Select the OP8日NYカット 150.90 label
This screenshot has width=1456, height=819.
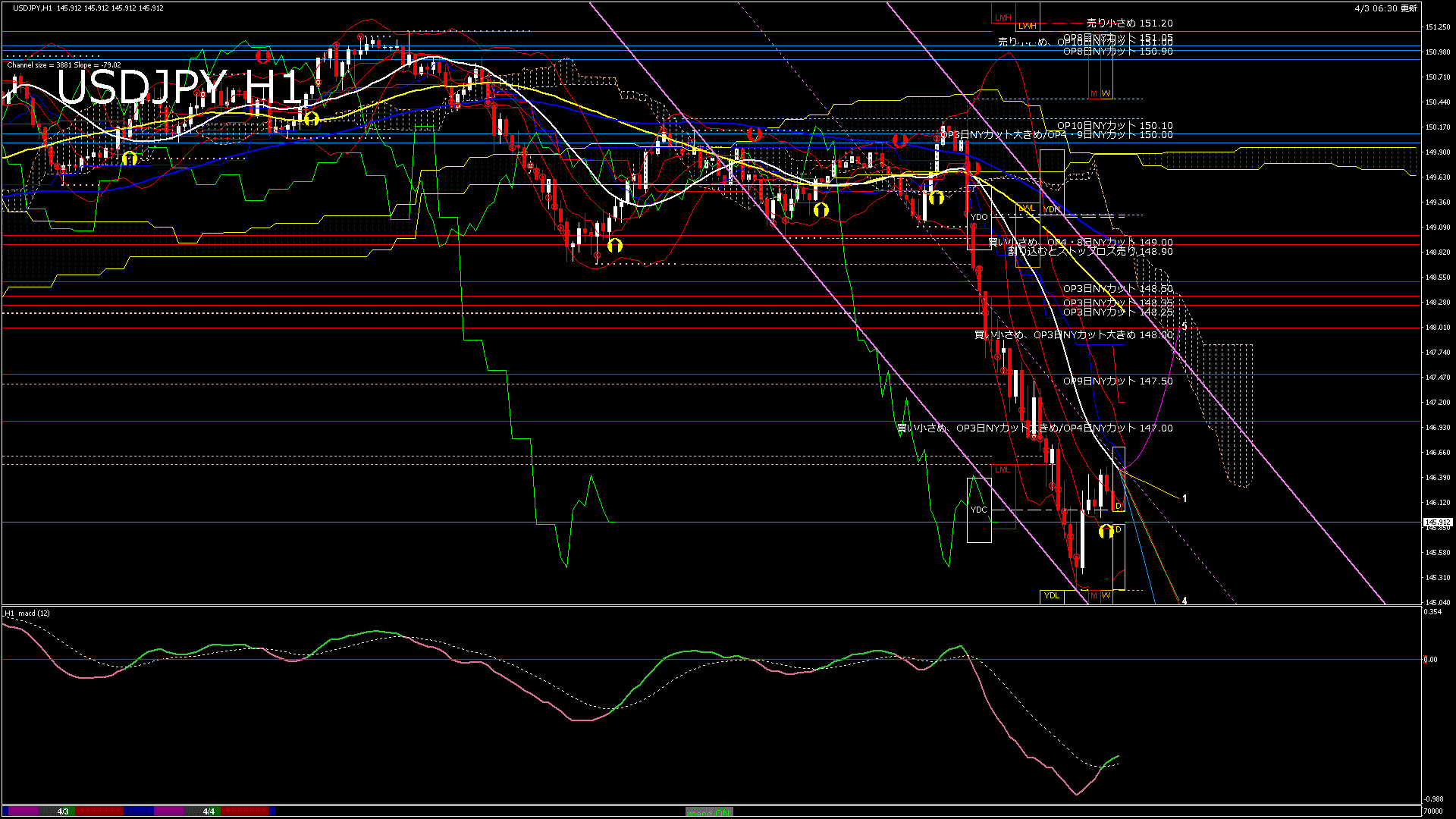(1118, 52)
